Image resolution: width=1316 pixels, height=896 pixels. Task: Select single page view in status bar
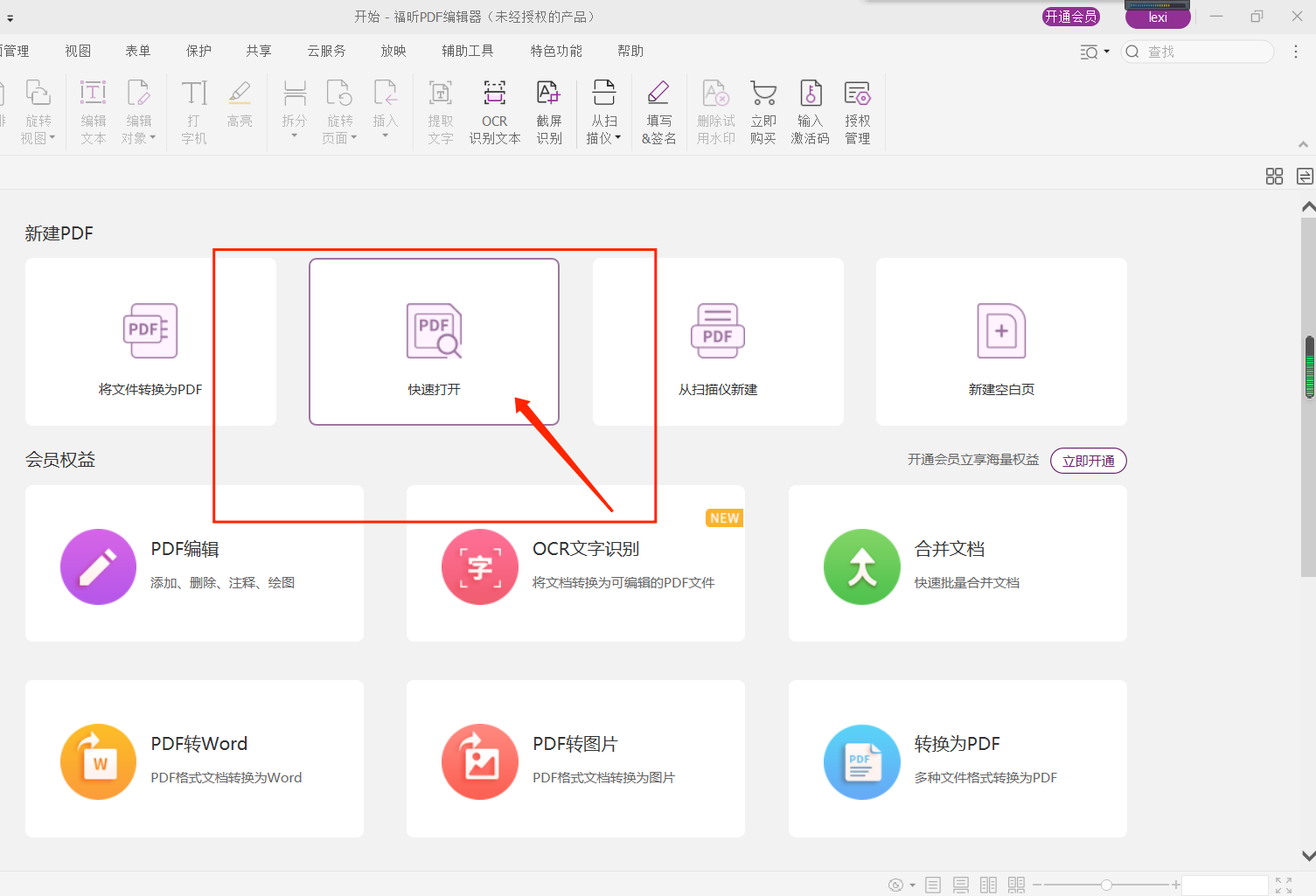[x=933, y=885]
